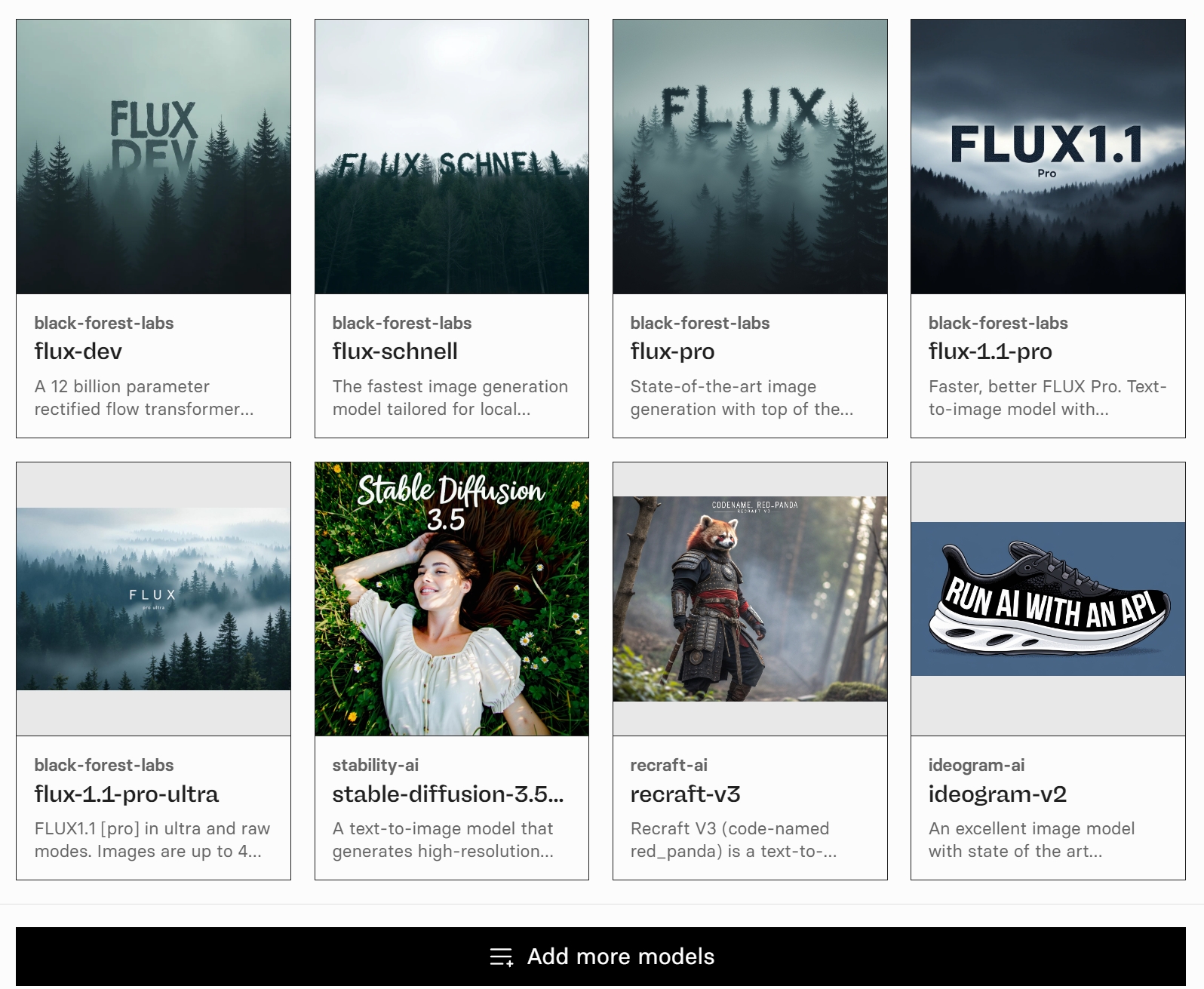Click 'An excellent image model' description

click(1032, 840)
